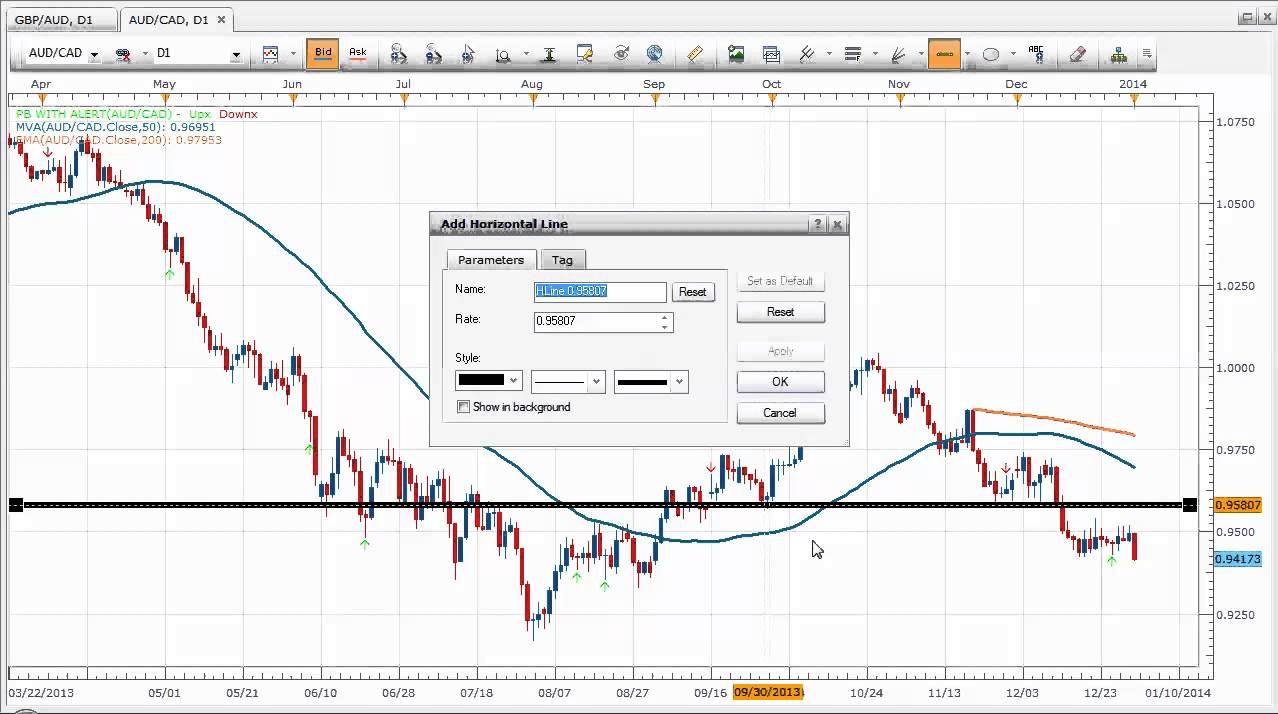Select the eraser tool
This screenshot has width=1278, height=714.
pyautogui.click(x=1077, y=54)
